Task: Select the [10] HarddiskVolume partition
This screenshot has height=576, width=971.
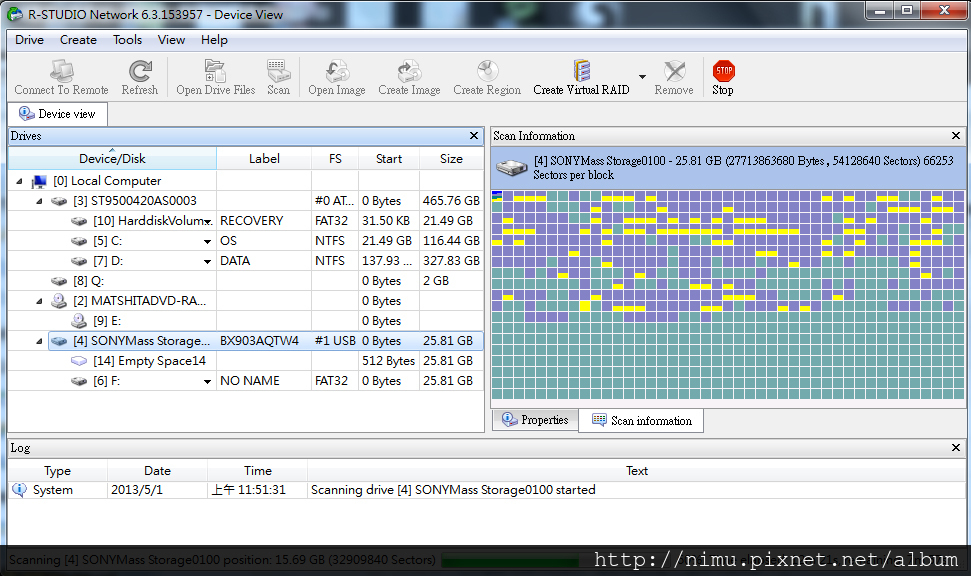Action: (149, 220)
